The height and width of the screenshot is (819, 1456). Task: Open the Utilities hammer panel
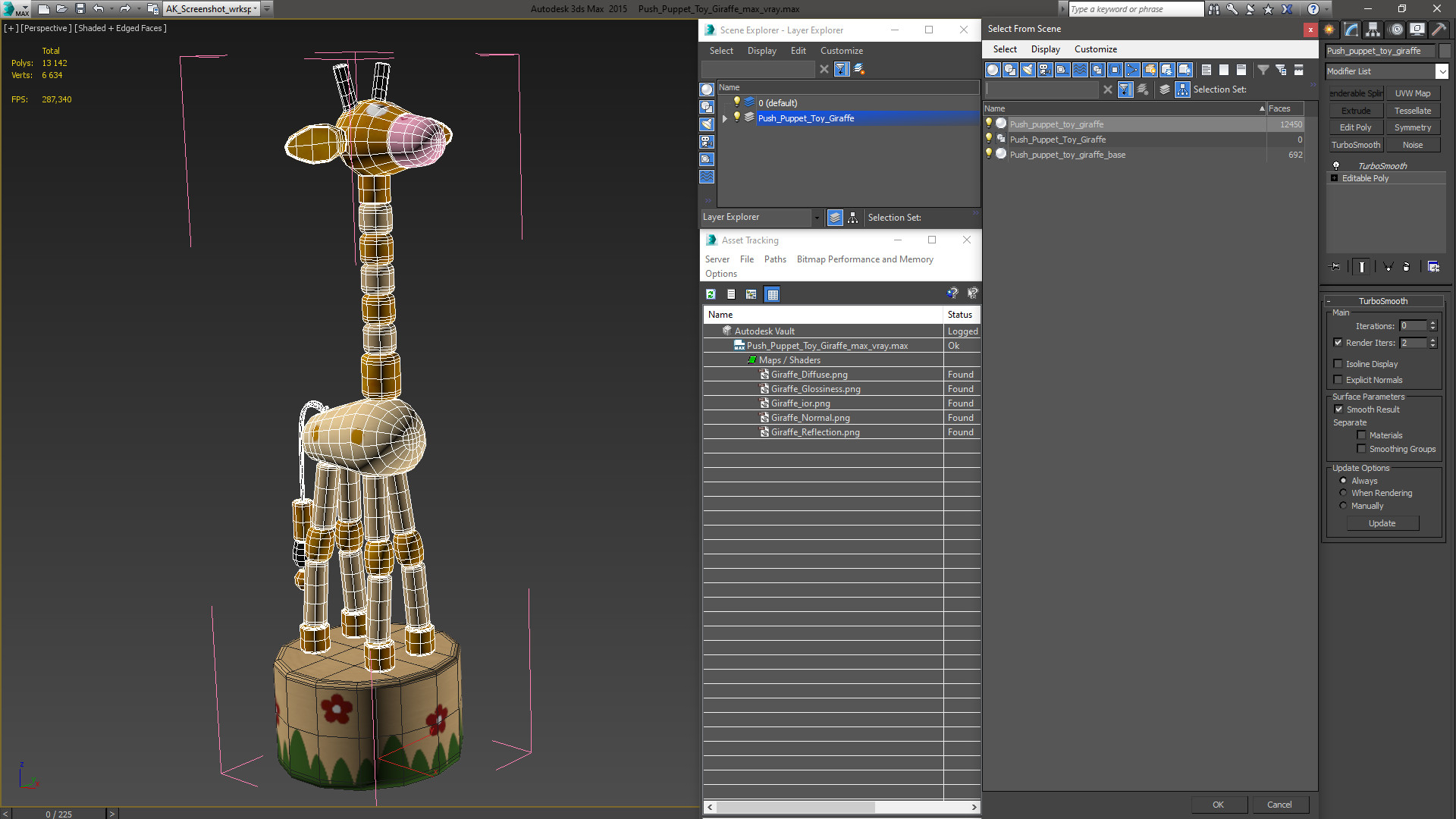(1439, 30)
